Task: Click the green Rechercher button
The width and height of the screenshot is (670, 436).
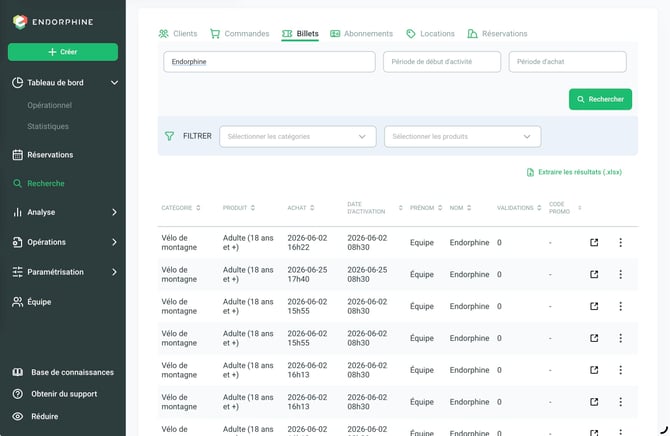Action: coord(600,99)
